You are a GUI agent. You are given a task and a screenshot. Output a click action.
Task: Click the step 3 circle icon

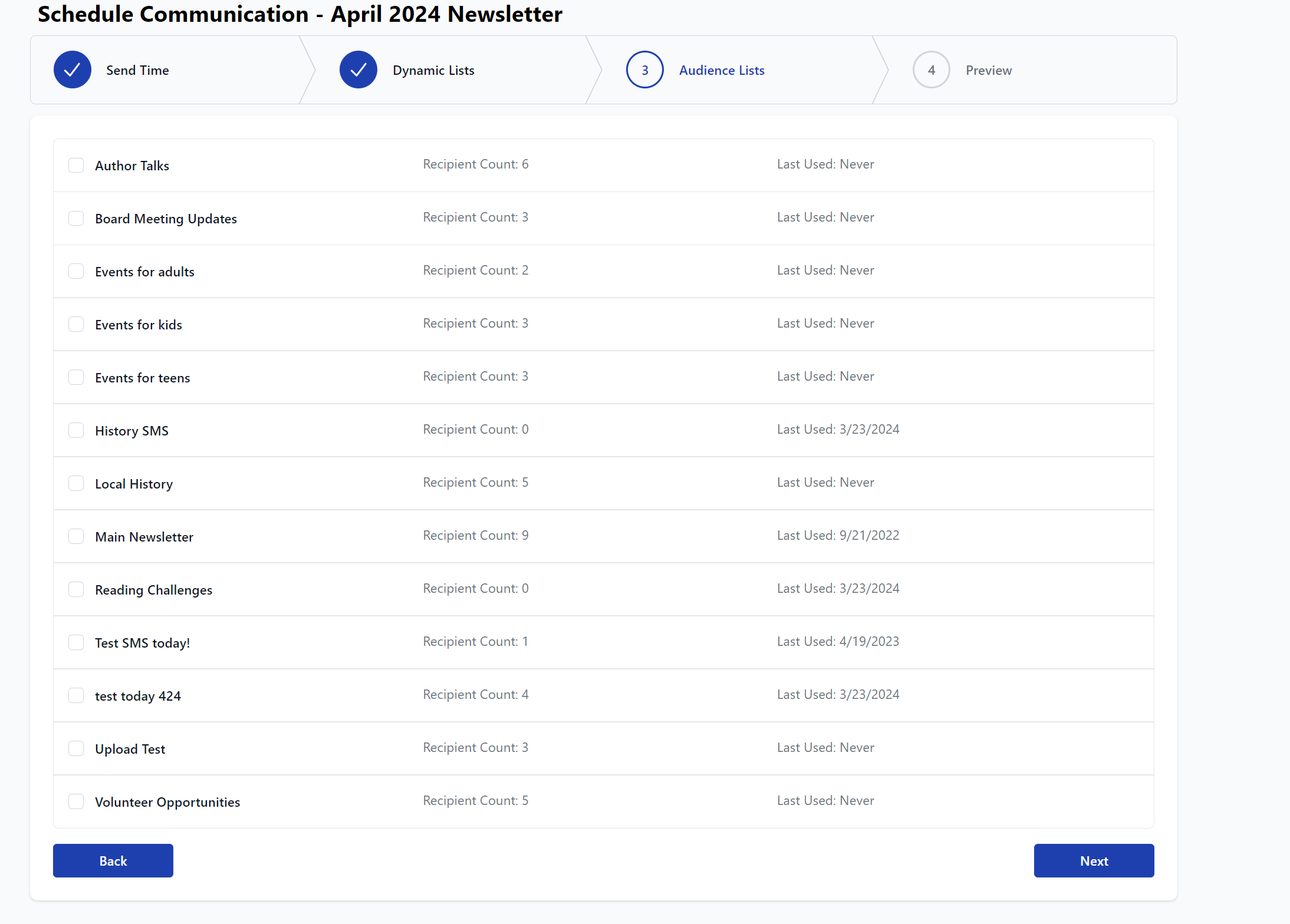pos(644,70)
